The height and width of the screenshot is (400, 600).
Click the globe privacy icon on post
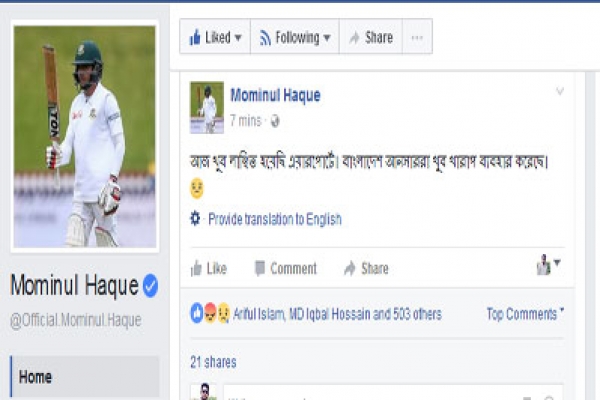[x=275, y=121]
